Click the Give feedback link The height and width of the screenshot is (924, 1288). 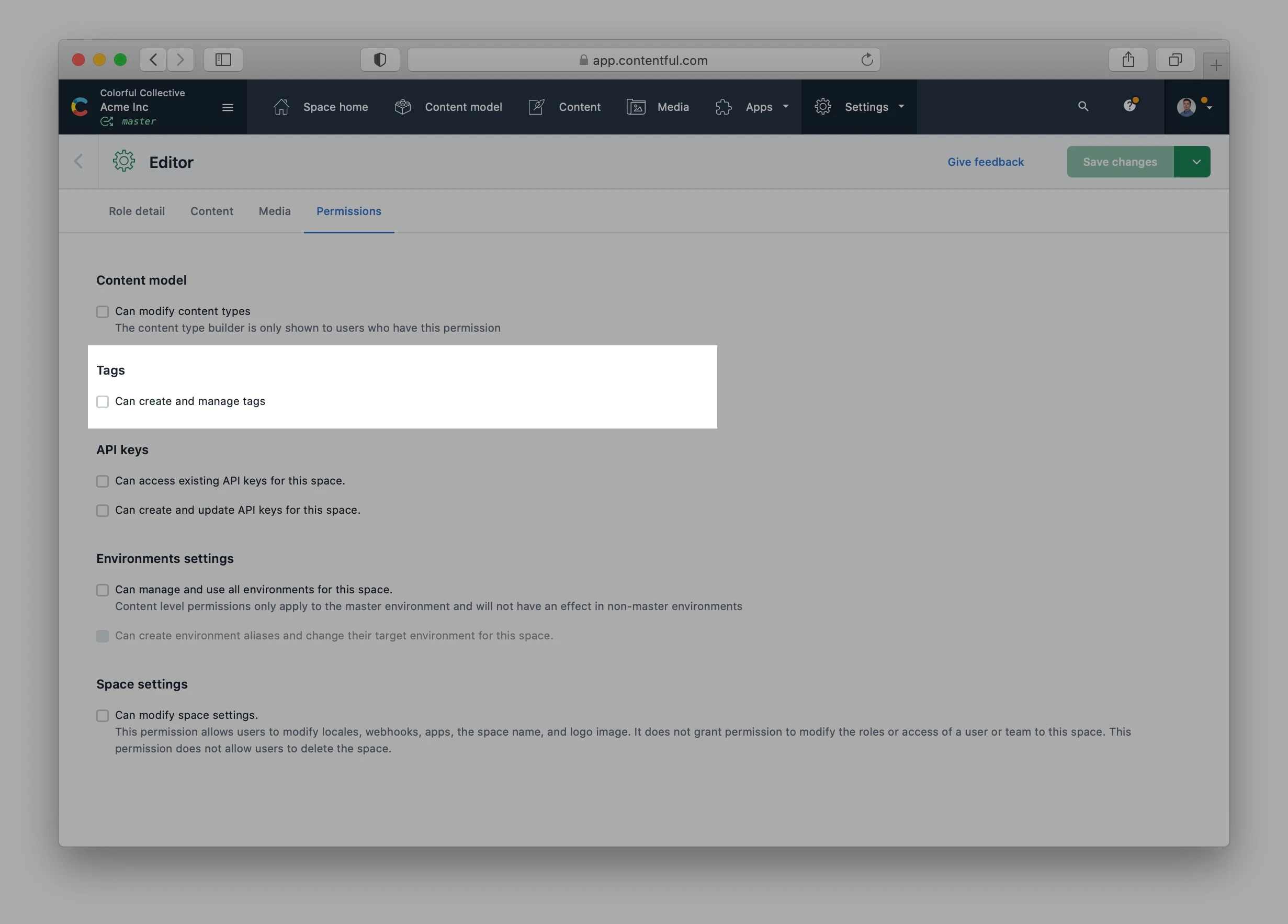[x=985, y=162]
